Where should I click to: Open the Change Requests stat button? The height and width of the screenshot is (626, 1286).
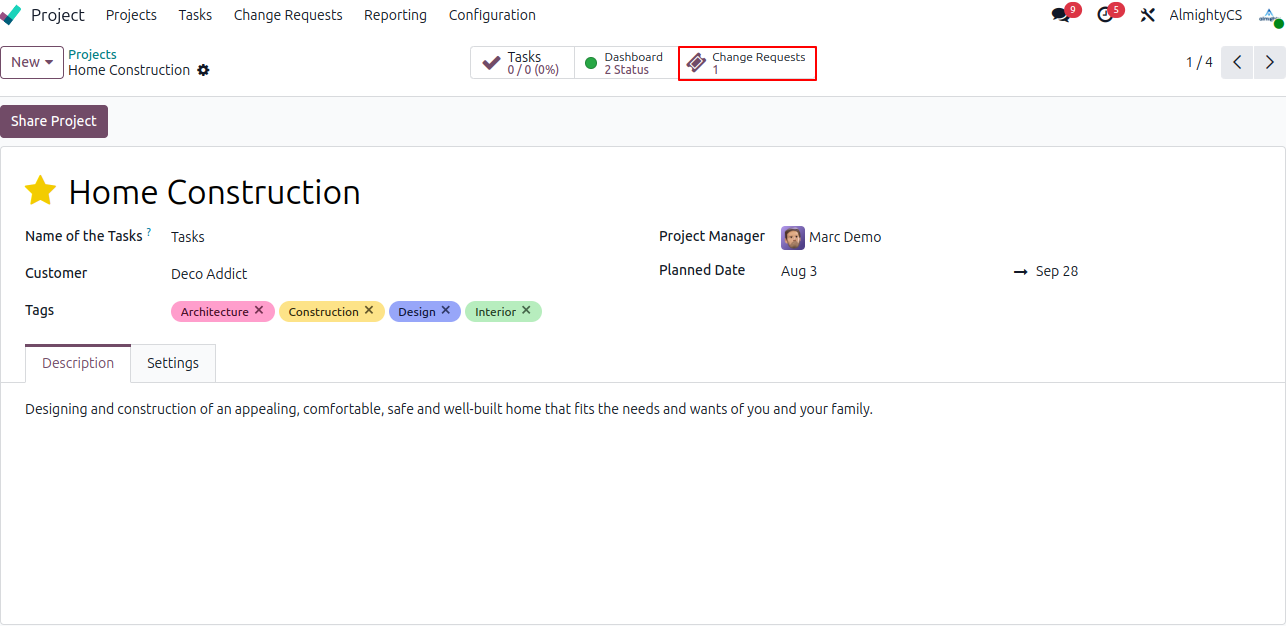pos(747,63)
